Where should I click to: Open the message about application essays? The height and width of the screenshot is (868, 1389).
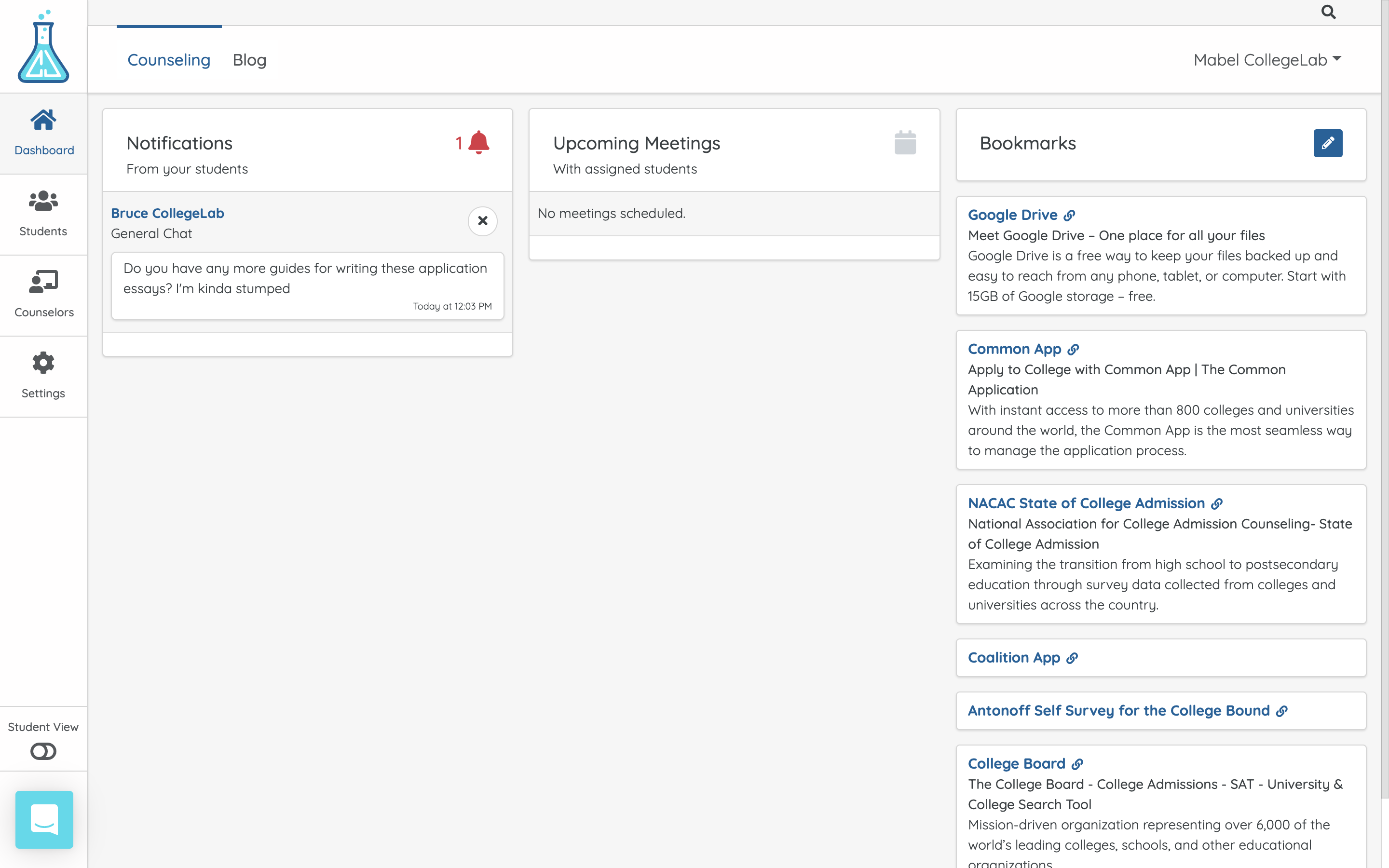coord(308,285)
